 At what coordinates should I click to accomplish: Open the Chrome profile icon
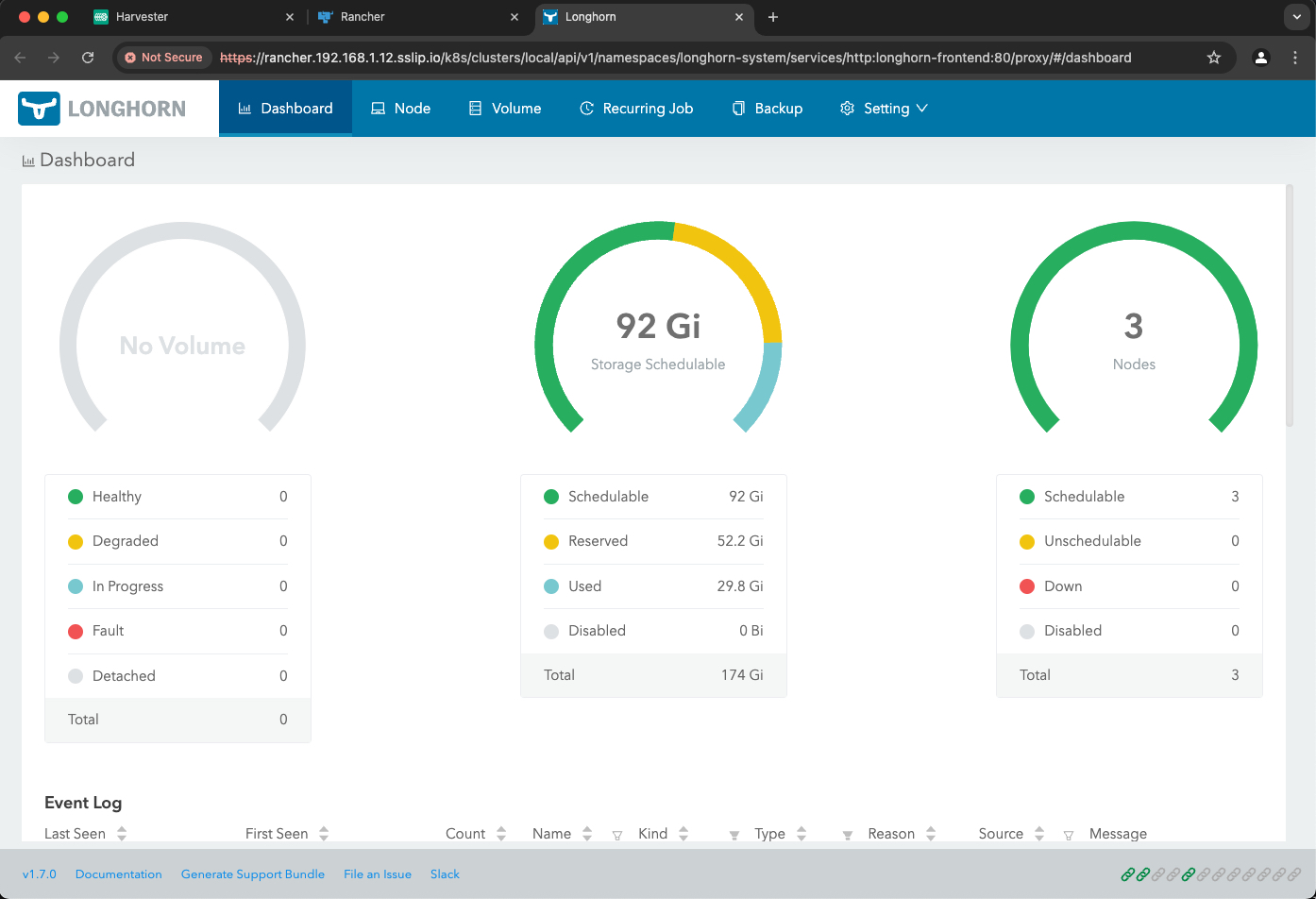click(x=1261, y=58)
